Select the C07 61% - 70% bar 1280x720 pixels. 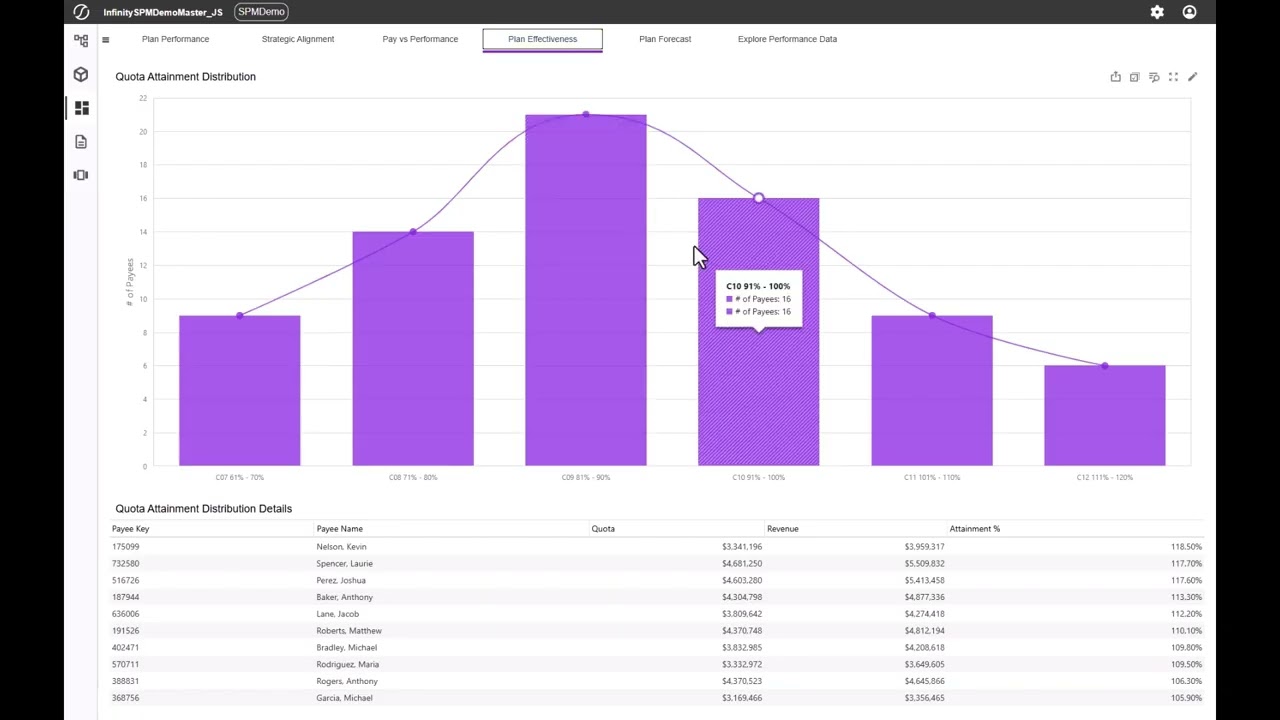(x=240, y=391)
